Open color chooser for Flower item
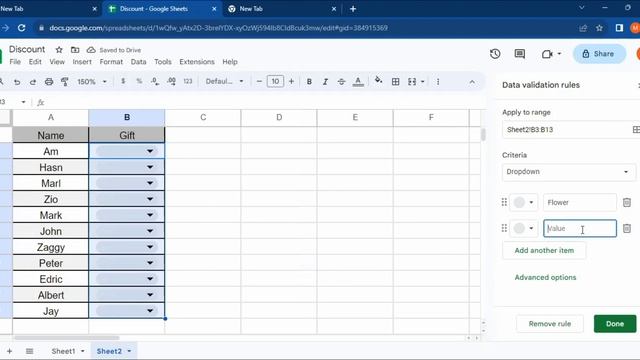Screen dimensions: 640x360 [x=524, y=202]
